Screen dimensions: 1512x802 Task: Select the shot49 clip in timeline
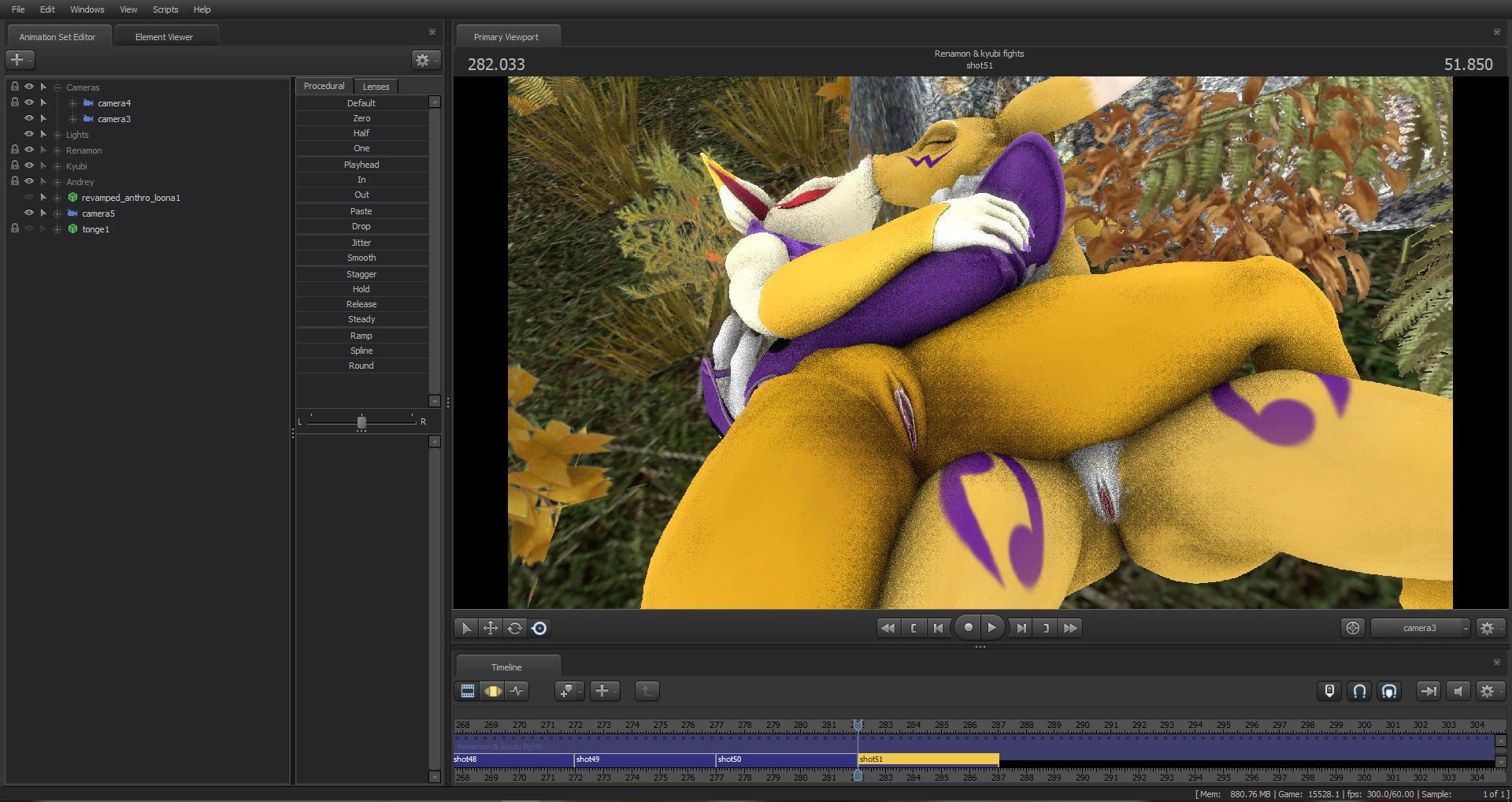(x=645, y=759)
